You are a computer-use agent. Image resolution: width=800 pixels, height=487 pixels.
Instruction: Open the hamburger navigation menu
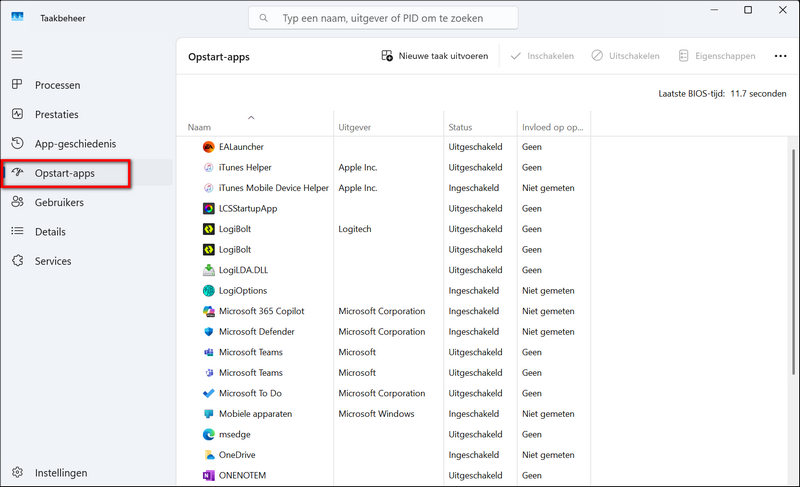[17, 54]
